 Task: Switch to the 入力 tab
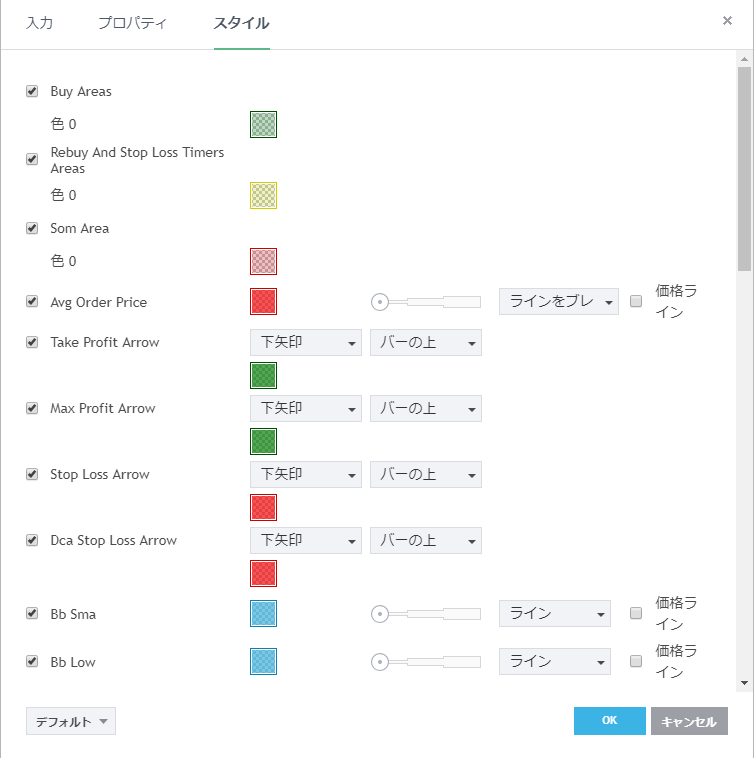click(39, 23)
